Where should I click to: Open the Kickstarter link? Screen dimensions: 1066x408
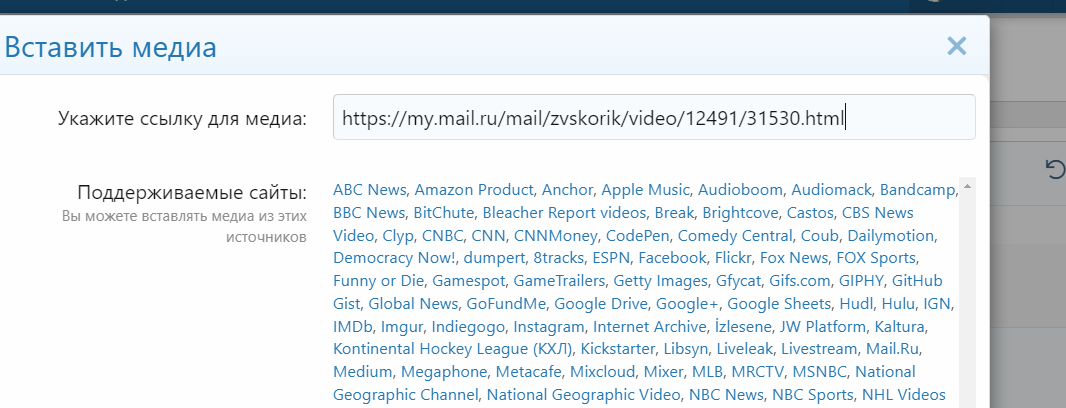616,349
